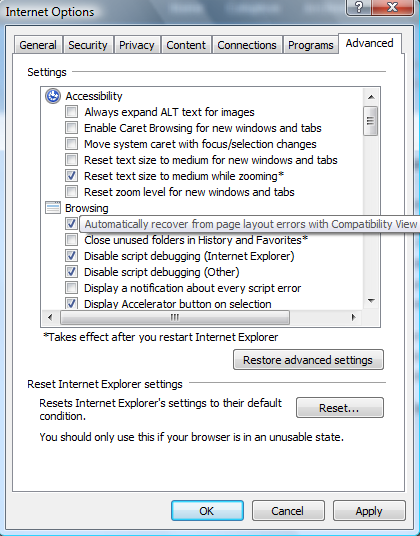This screenshot has height=536, width=420.
Task: Click the horizontal scrollbar thumb in settings
Action: [x=175, y=318]
